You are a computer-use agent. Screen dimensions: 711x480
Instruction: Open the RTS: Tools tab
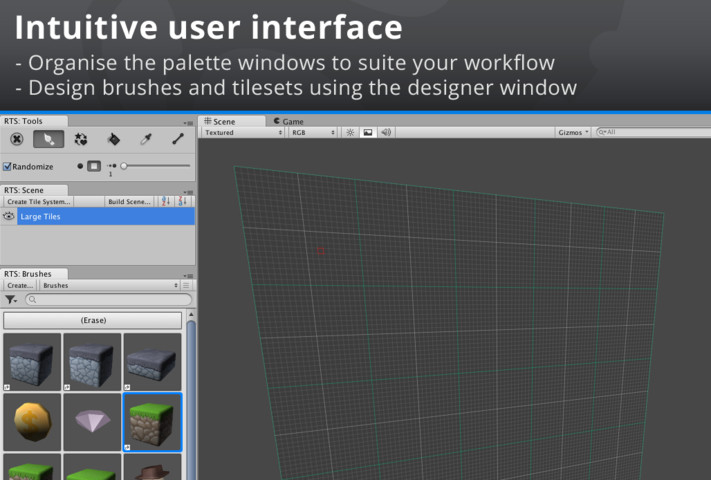click(x=34, y=121)
